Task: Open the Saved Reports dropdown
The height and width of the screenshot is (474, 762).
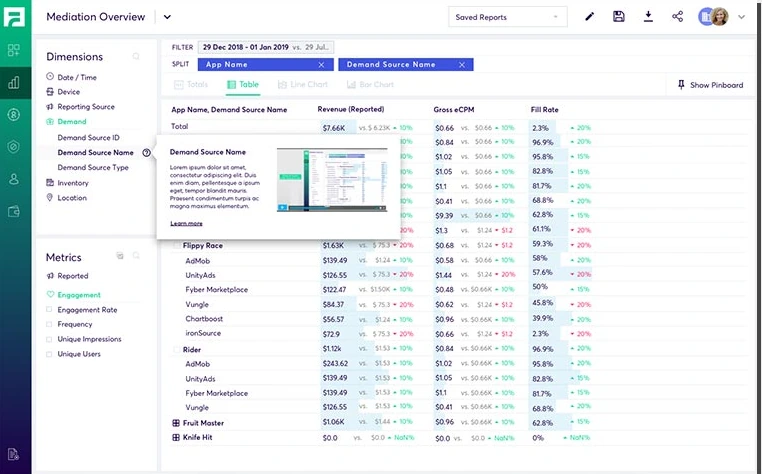Action: [x=507, y=17]
